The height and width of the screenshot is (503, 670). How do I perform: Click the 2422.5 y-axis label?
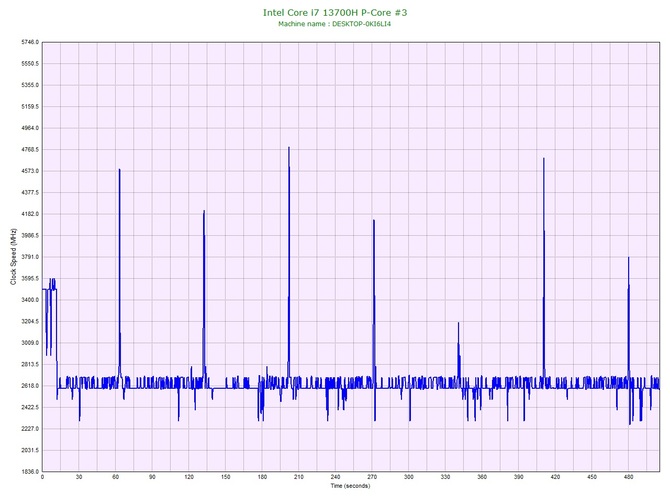click(30, 407)
